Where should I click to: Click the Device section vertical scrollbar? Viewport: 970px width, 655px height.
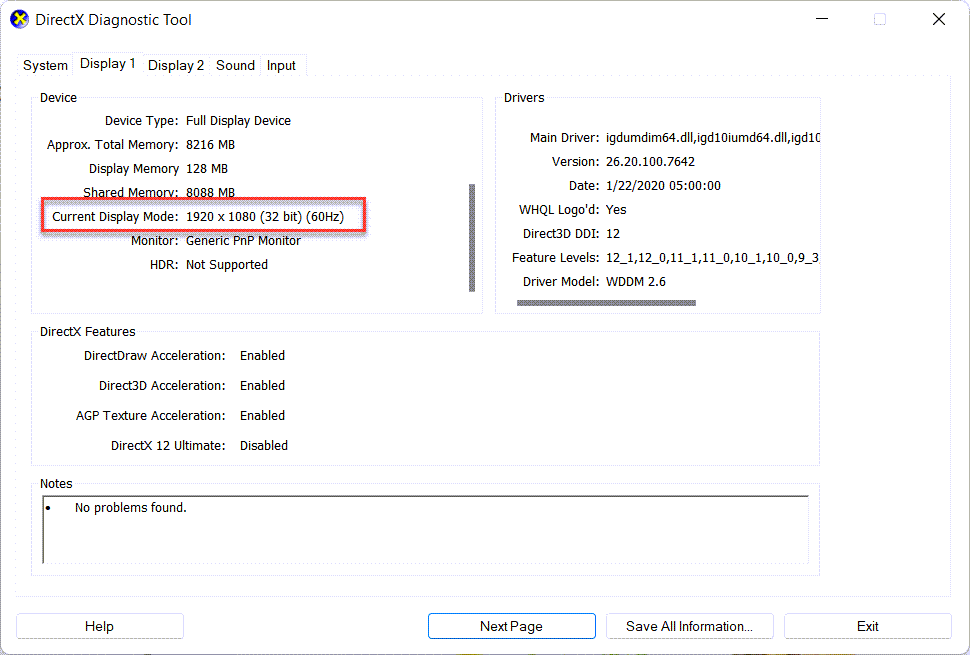472,238
